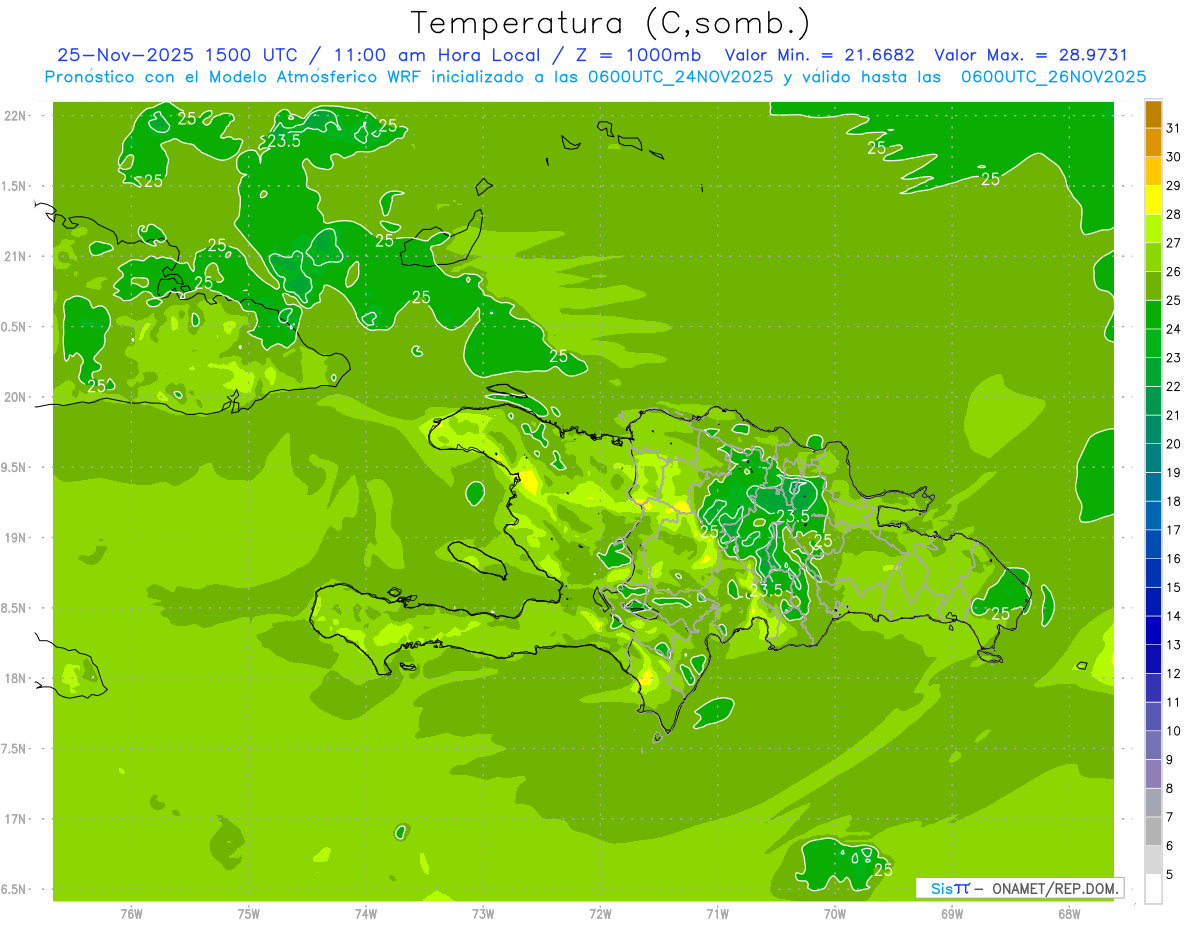Click the '74W' longitude axis label

(366, 914)
